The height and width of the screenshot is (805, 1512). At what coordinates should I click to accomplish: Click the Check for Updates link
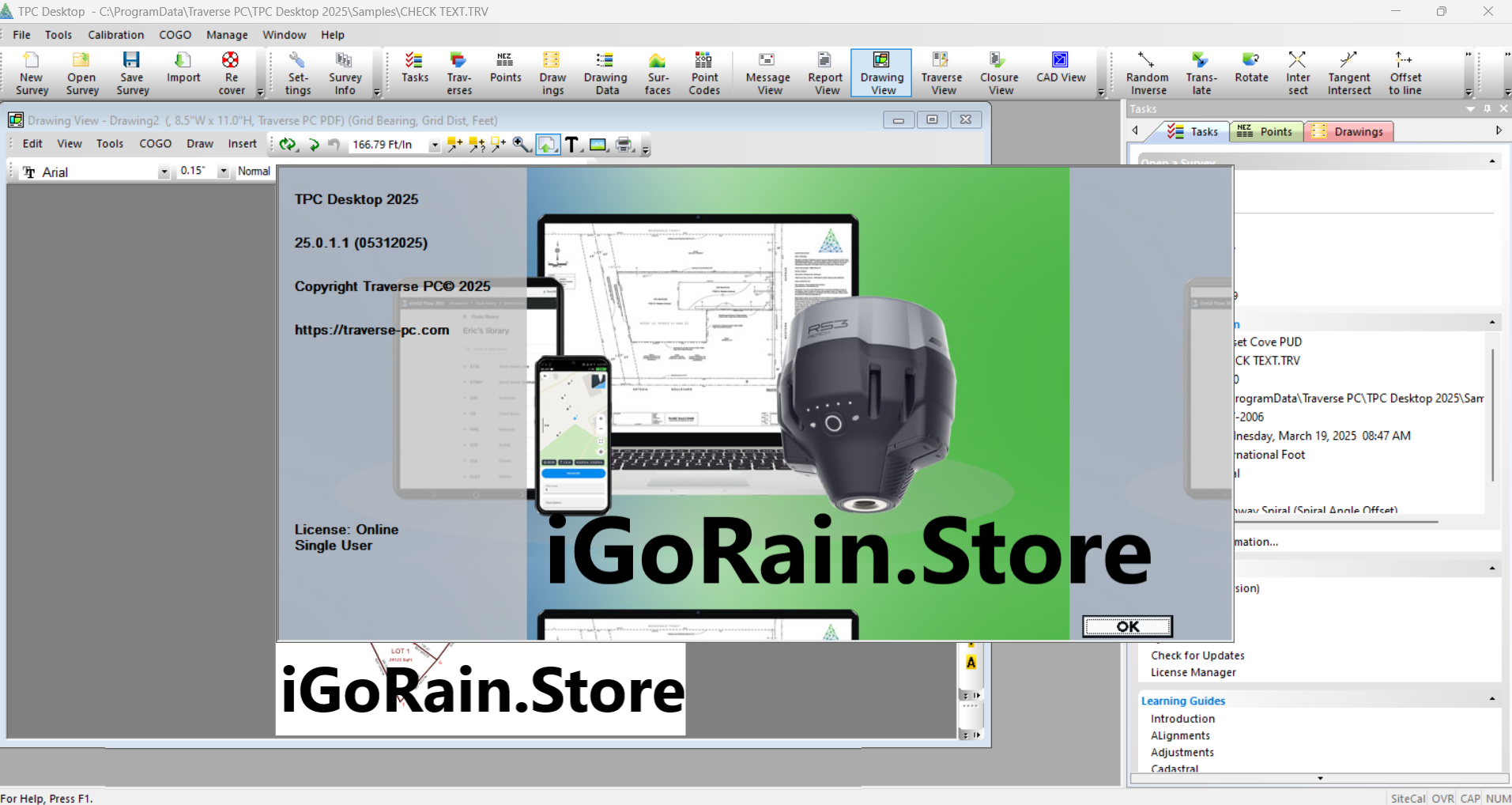click(x=1197, y=656)
